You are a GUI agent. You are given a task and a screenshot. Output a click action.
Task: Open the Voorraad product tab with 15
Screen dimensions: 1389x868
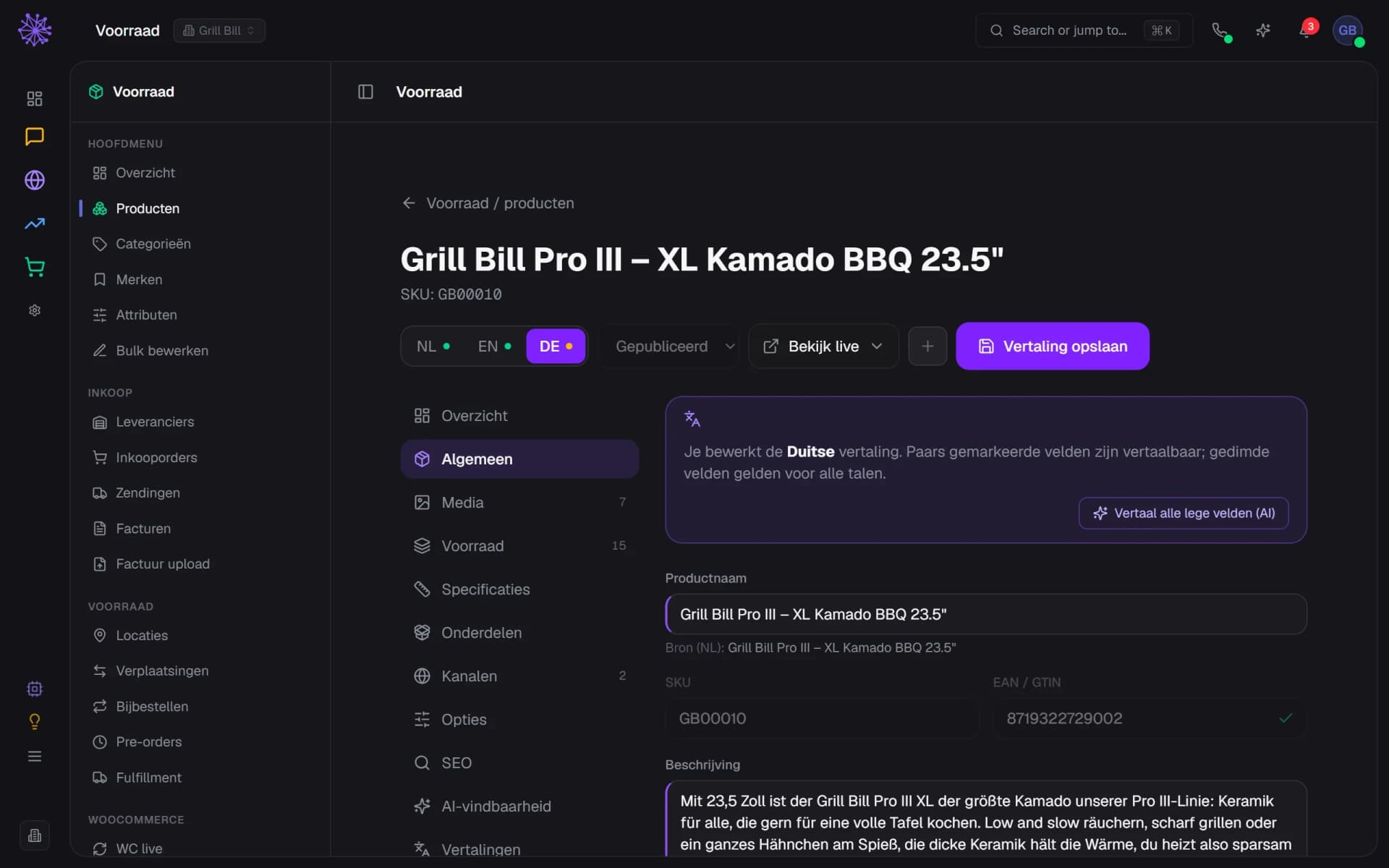tap(519, 546)
